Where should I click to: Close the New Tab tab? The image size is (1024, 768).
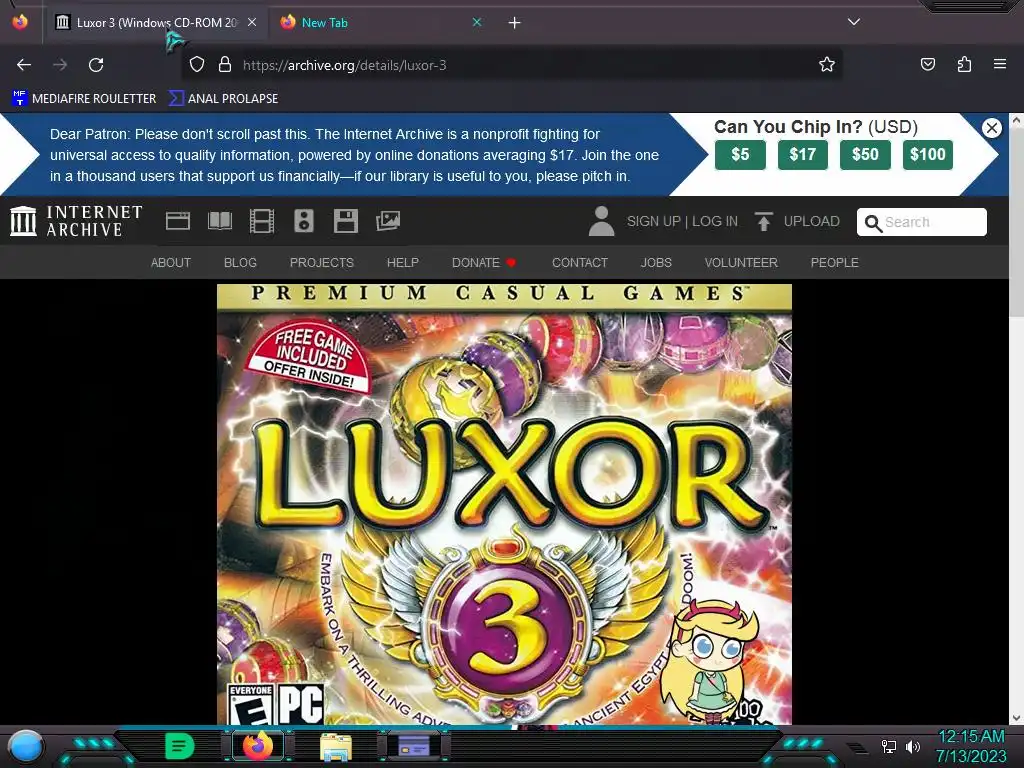coord(477,22)
